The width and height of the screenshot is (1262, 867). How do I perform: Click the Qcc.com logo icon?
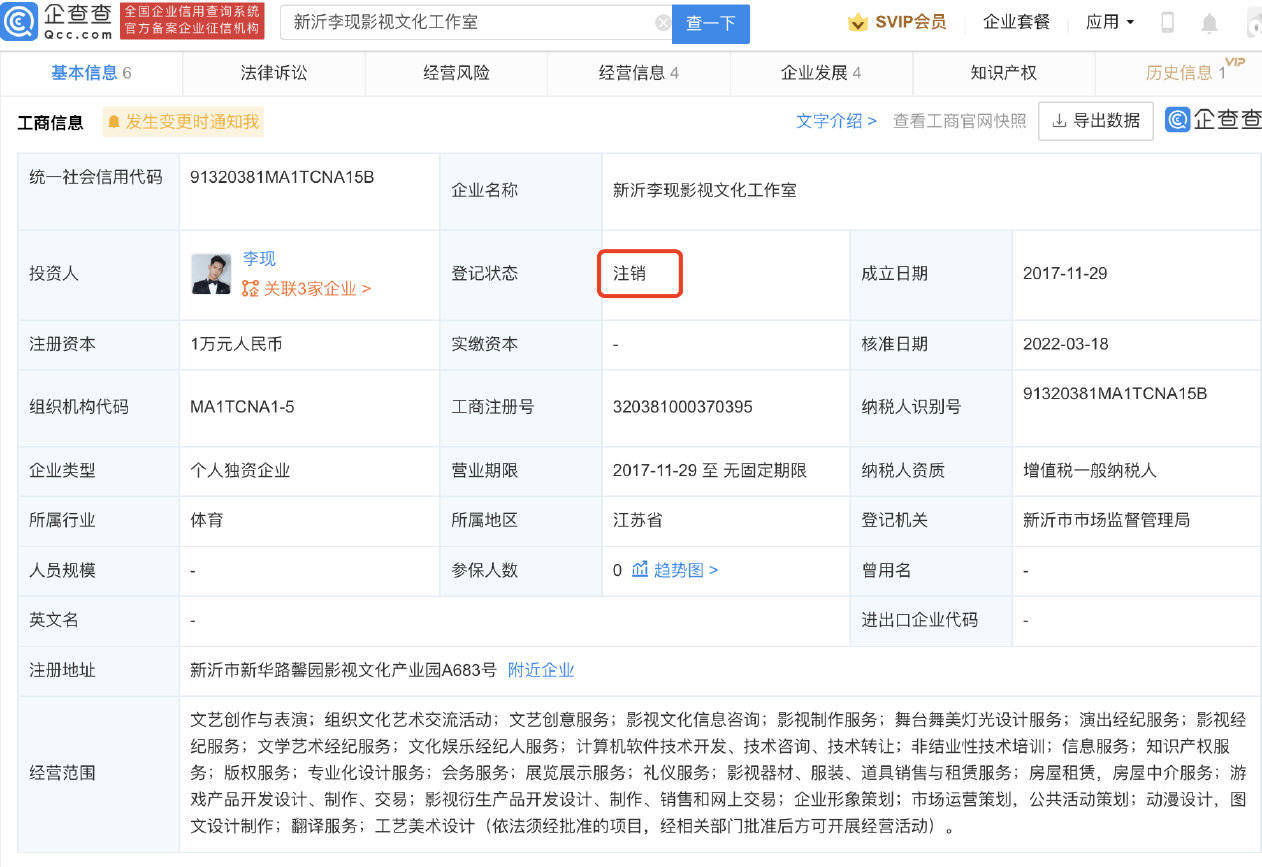(20, 21)
